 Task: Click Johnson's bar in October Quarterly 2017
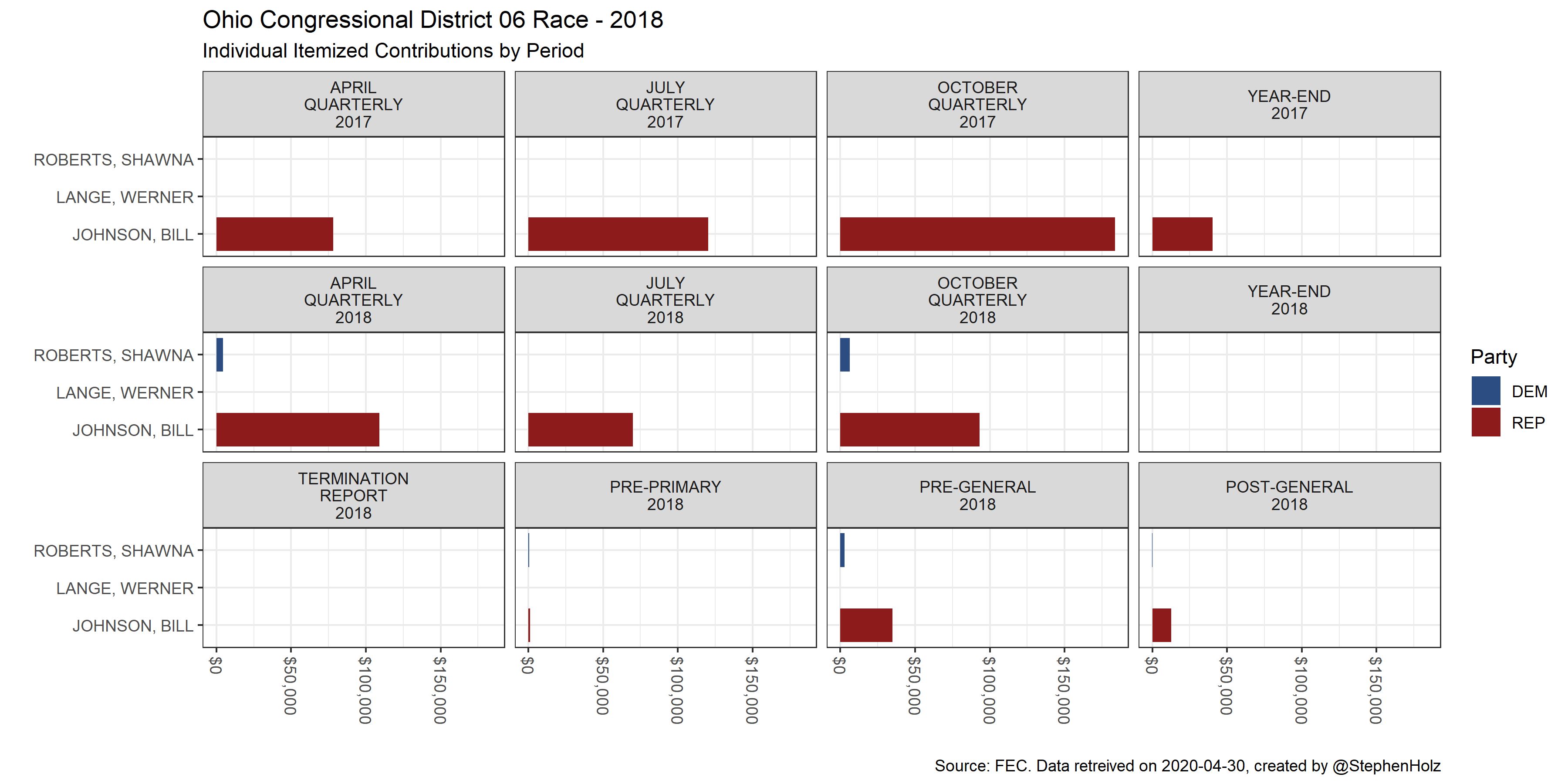point(977,234)
